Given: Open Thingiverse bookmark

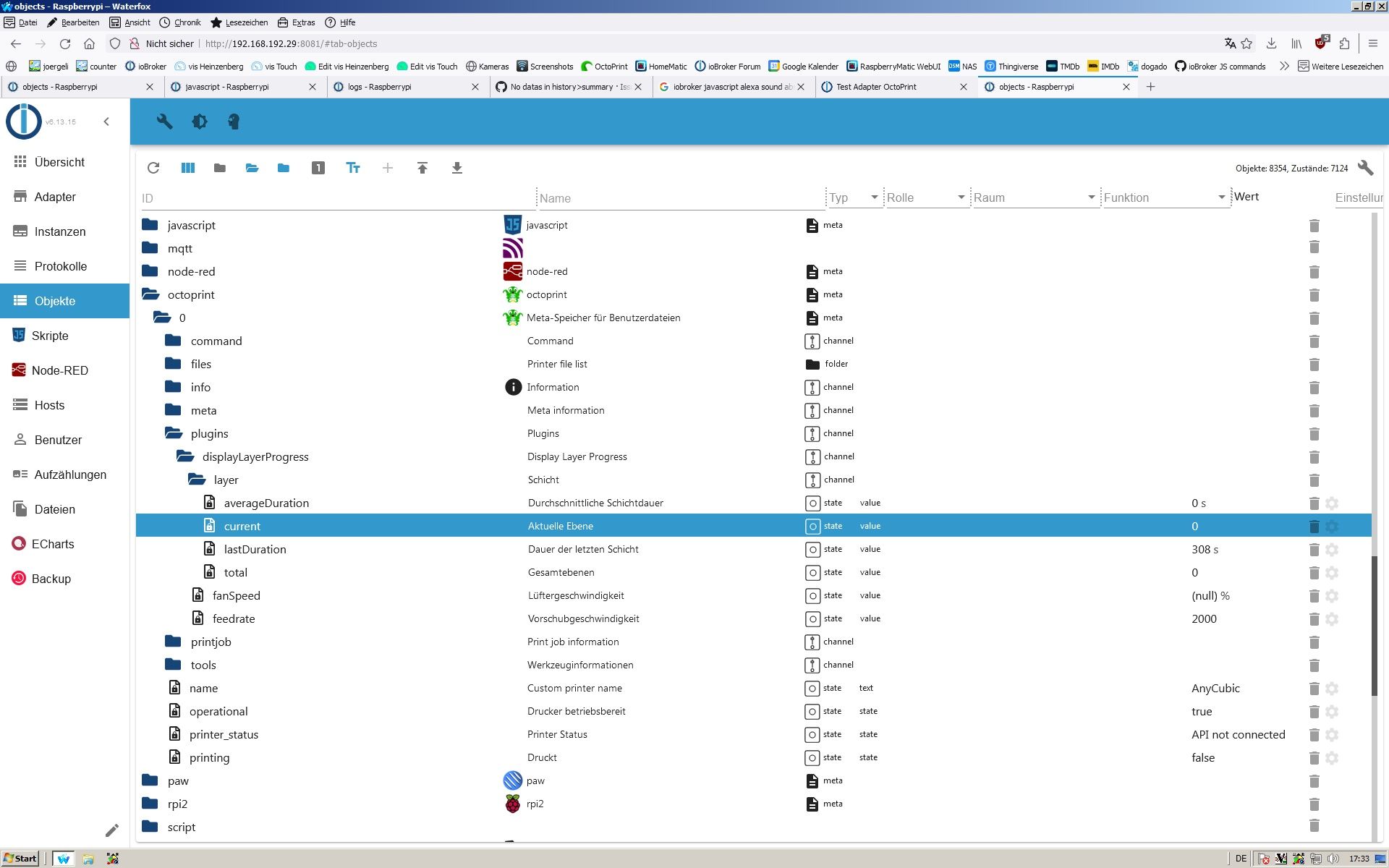Looking at the screenshot, I should click(1011, 67).
